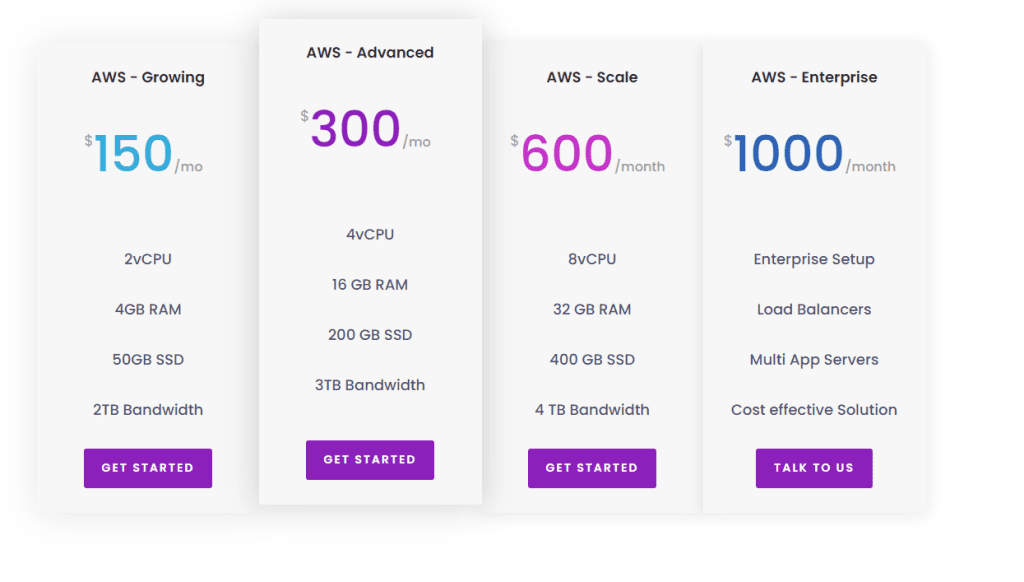
Task: Click the 600 per month price
Action: (x=567, y=154)
